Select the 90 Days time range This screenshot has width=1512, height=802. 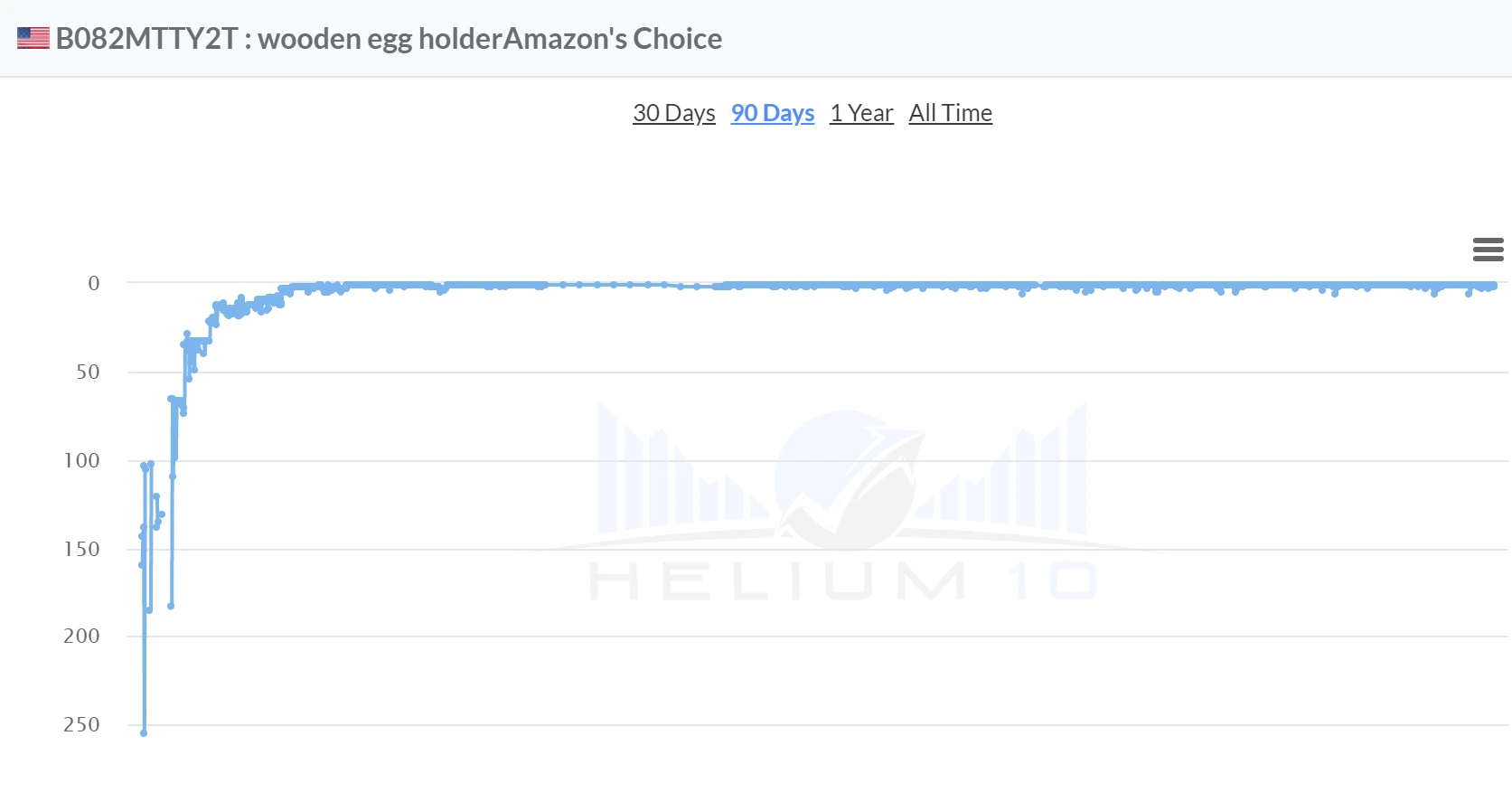(772, 113)
